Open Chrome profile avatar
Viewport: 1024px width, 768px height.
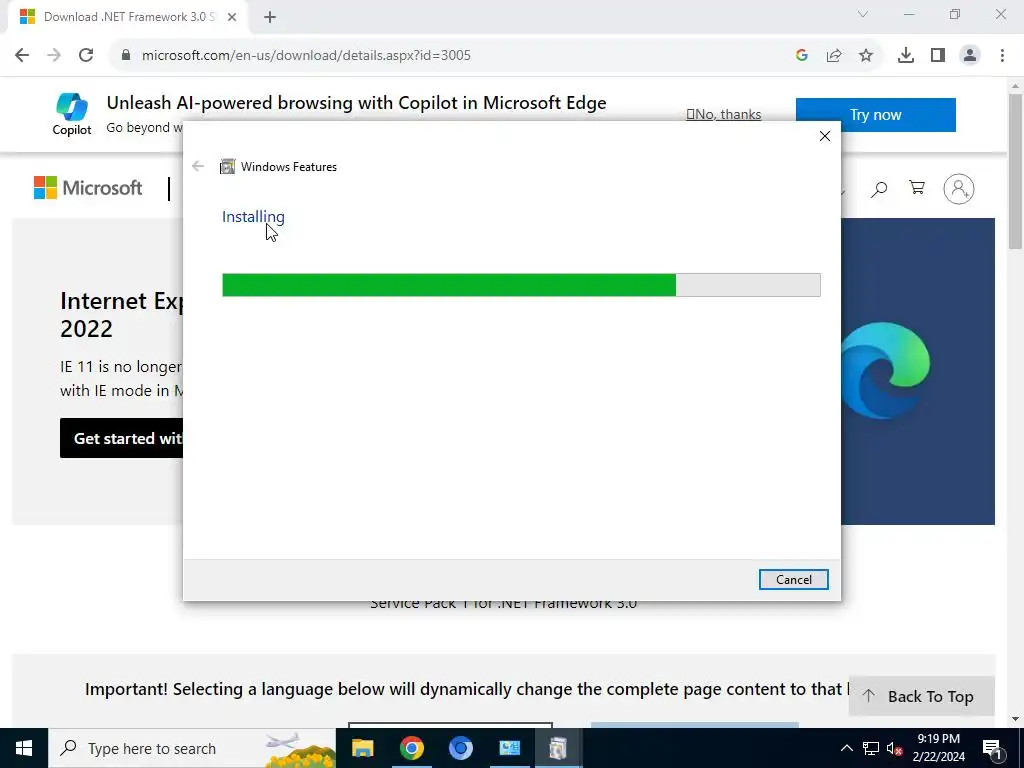point(970,55)
